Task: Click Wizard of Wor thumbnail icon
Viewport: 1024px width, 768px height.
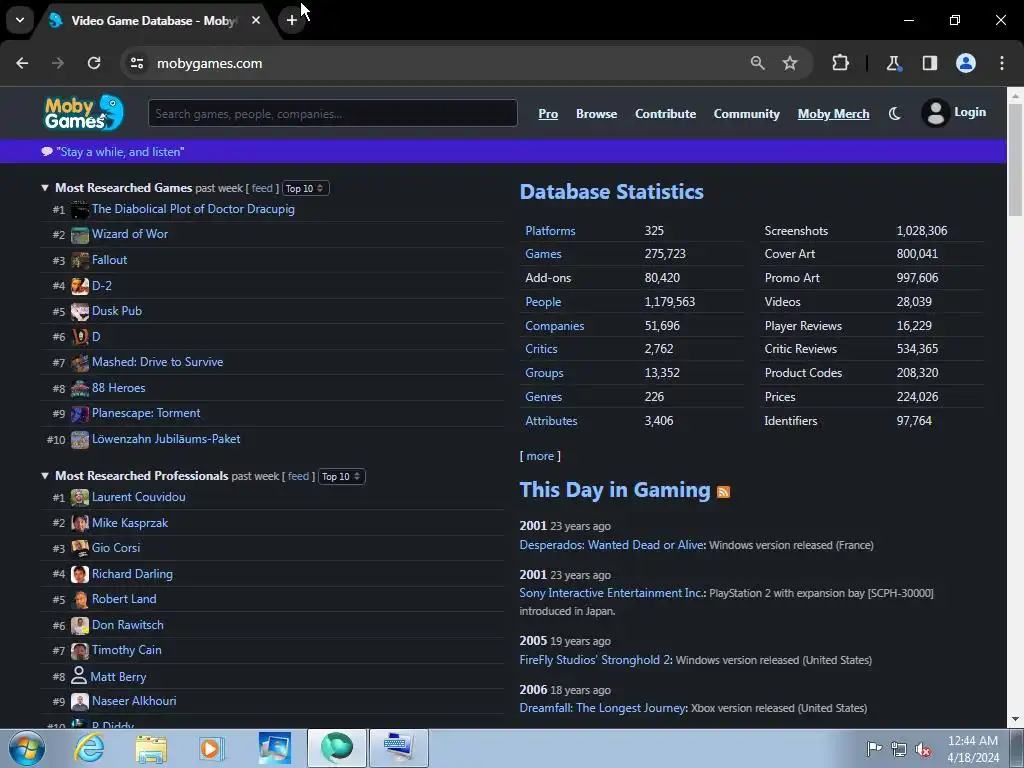Action: click(x=80, y=234)
